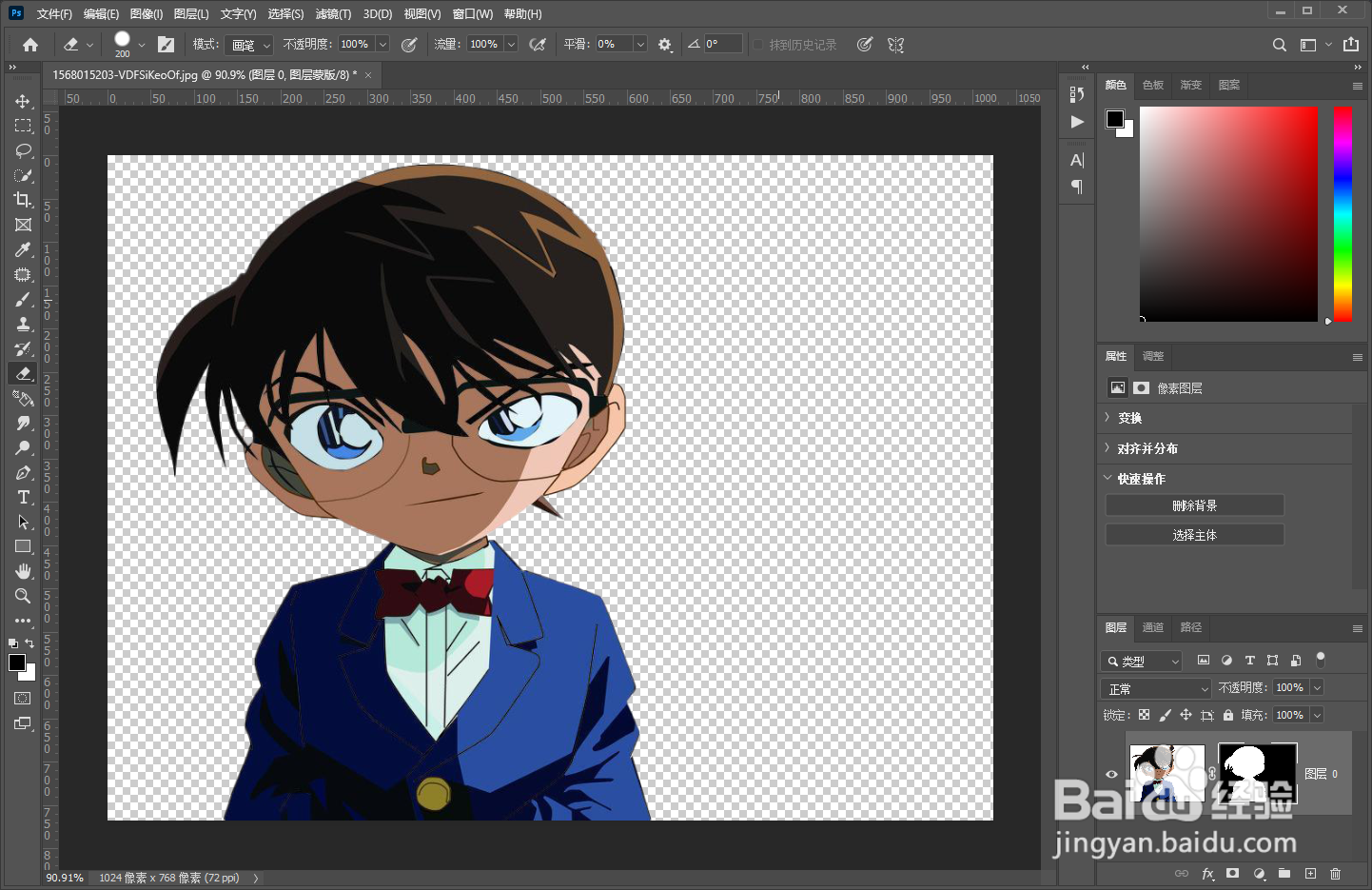The height and width of the screenshot is (890, 1372).
Task: Select the Clone Stamp tool
Action: coord(23,324)
